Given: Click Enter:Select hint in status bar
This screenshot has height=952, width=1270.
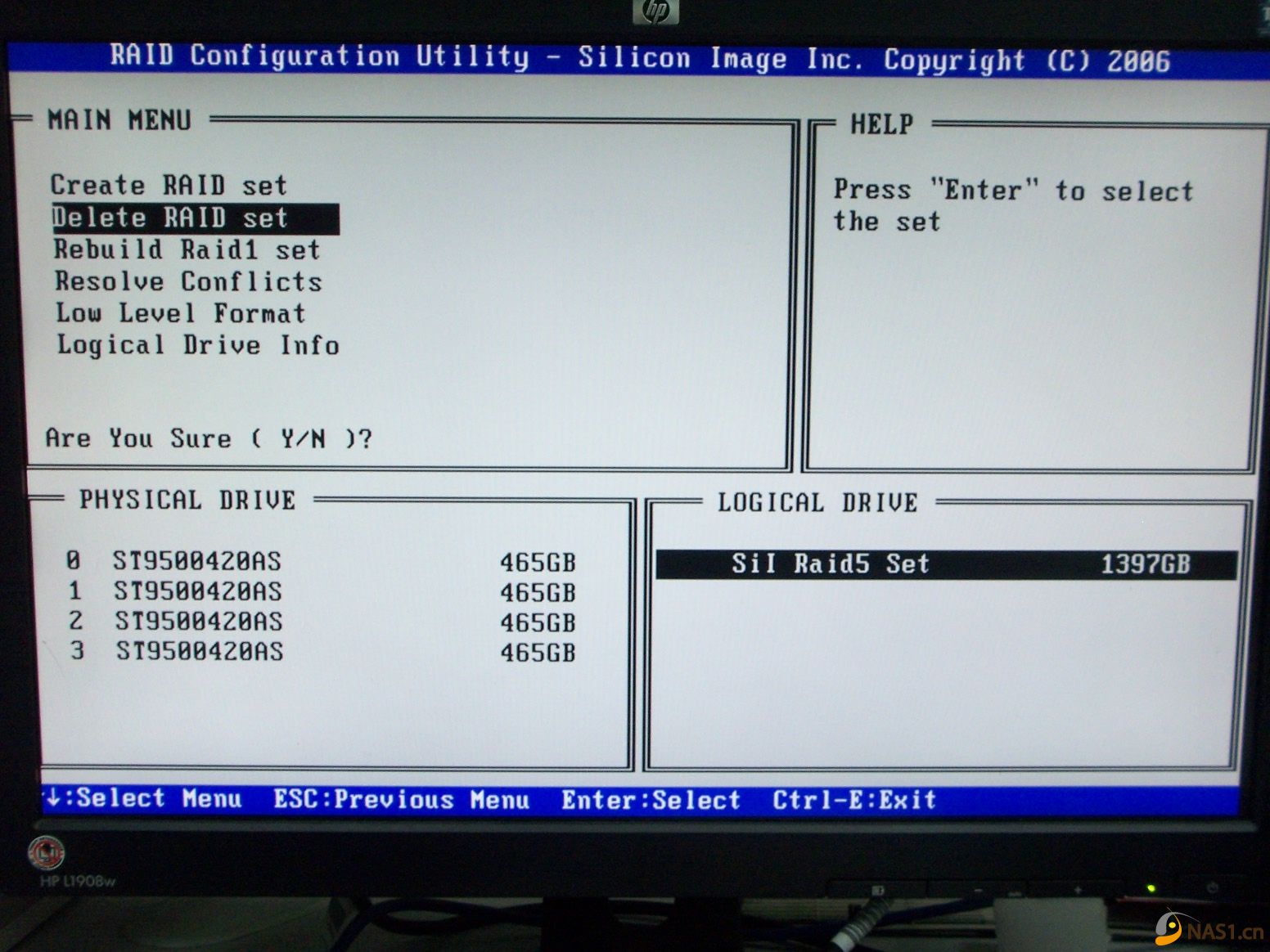Looking at the screenshot, I should point(651,800).
